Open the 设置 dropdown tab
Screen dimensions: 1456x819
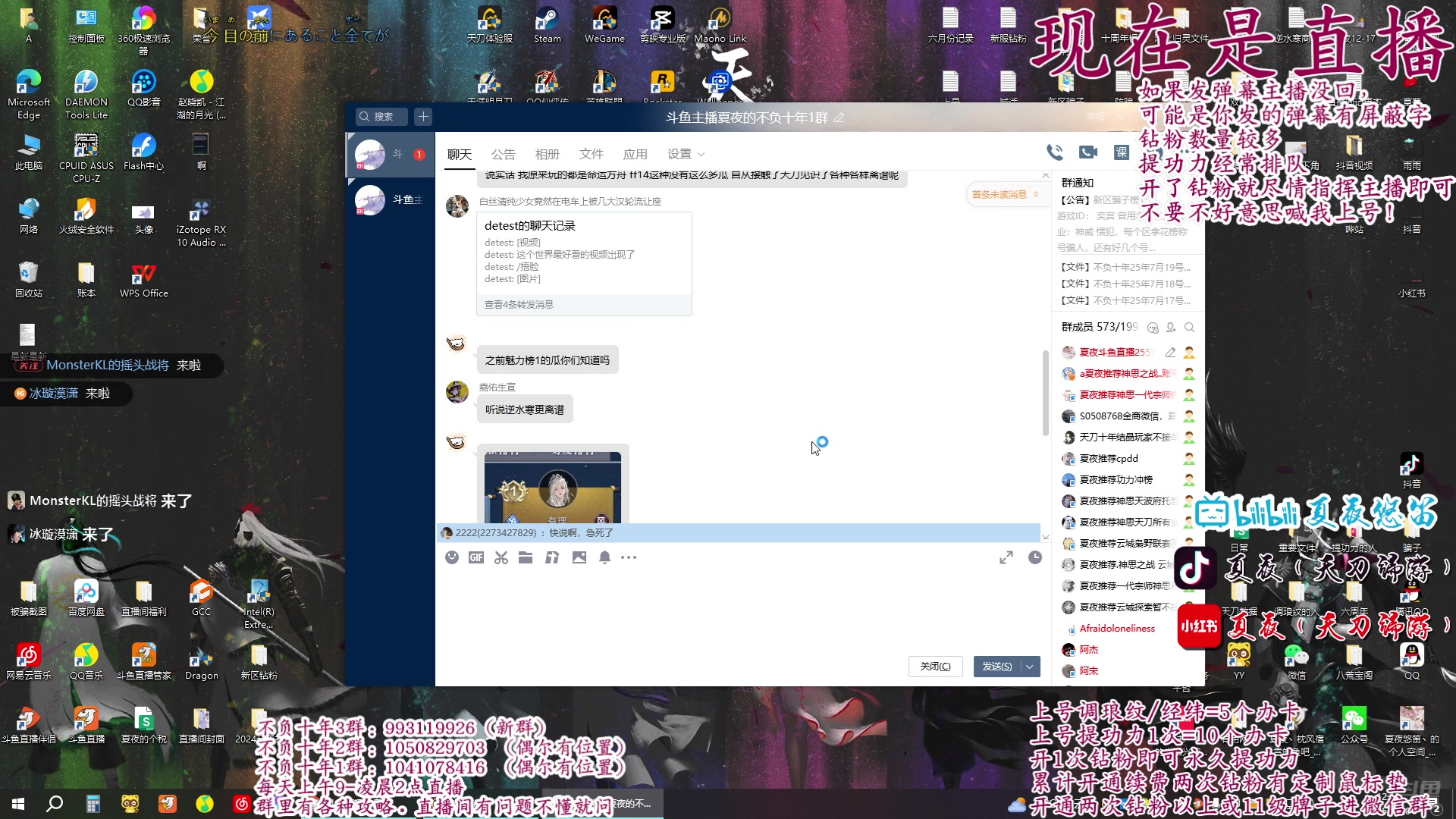click(686, 154)
